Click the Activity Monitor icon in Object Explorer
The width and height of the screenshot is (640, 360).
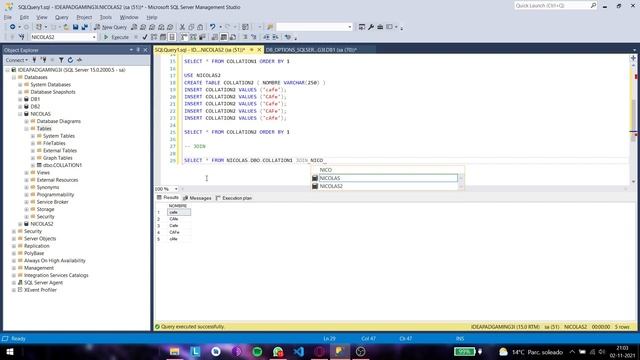point(80,60)
